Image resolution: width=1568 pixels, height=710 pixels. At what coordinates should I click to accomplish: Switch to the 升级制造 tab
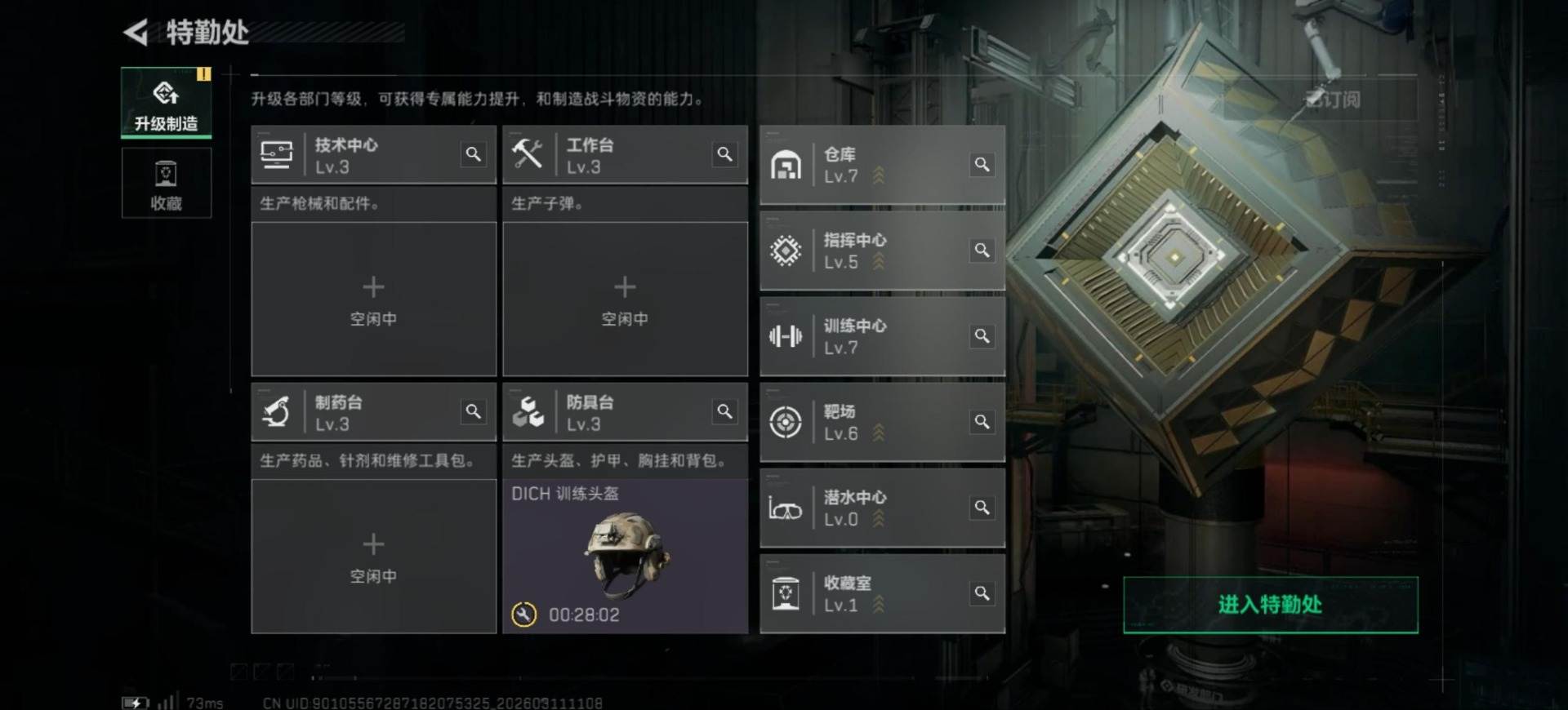(x=167, y=103)
